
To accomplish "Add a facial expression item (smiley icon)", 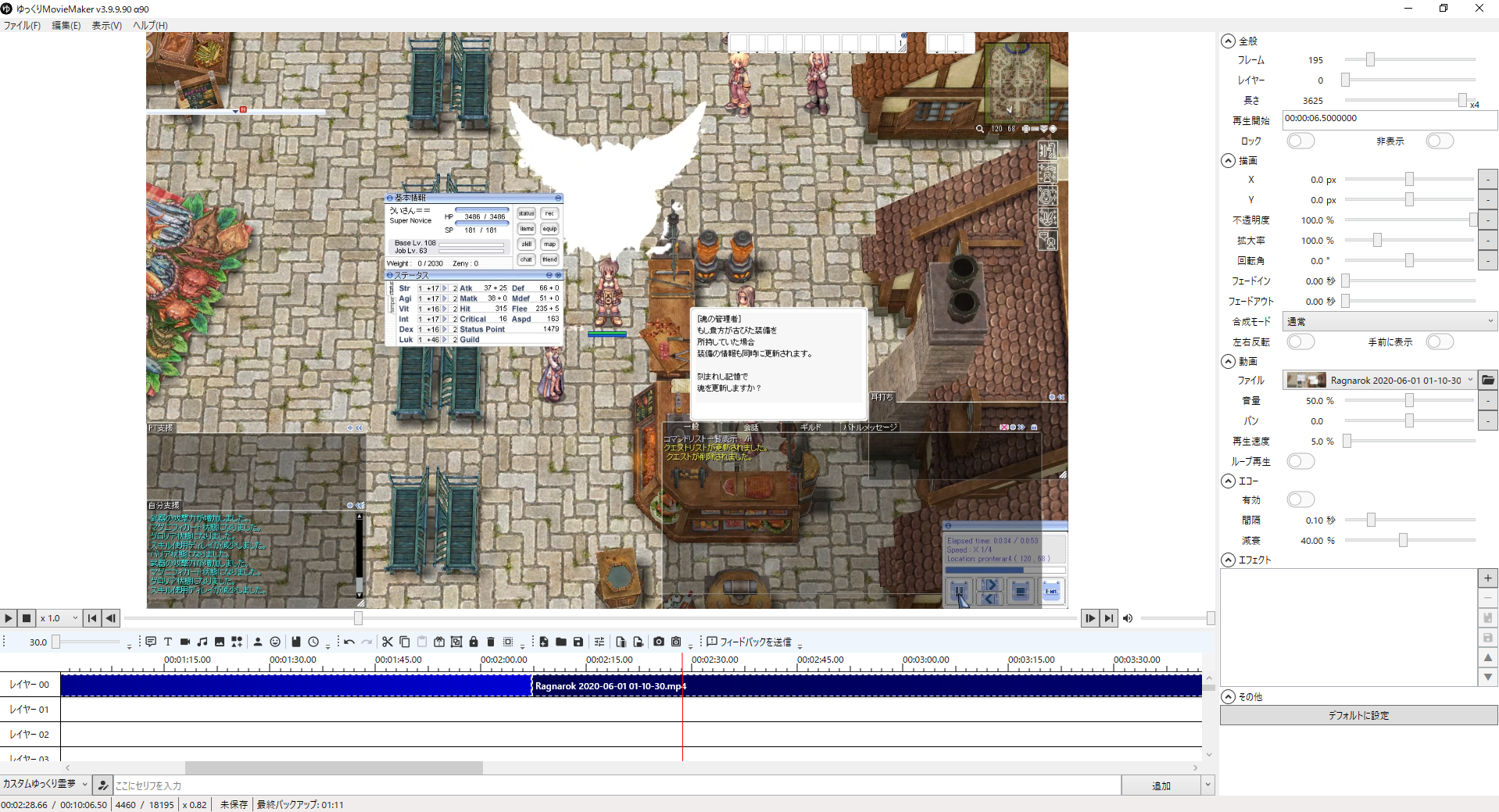I will coord(275,642).
